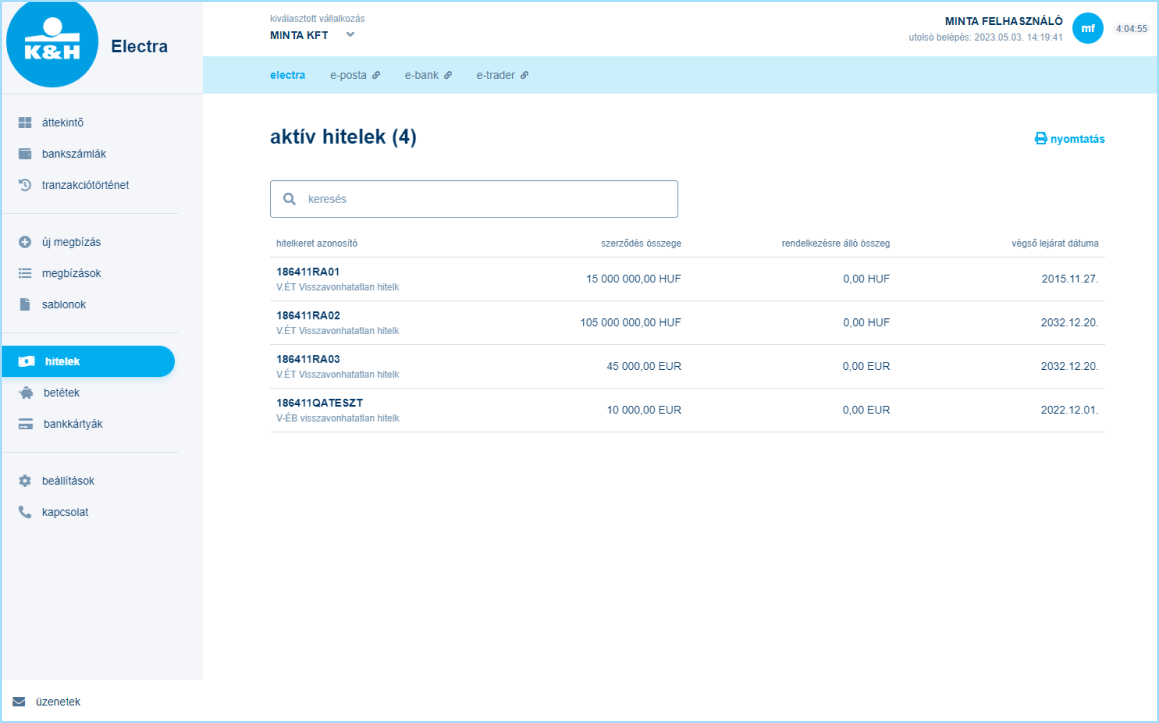
Task: Select the bankkártyák cards icon
Action: 24,423
